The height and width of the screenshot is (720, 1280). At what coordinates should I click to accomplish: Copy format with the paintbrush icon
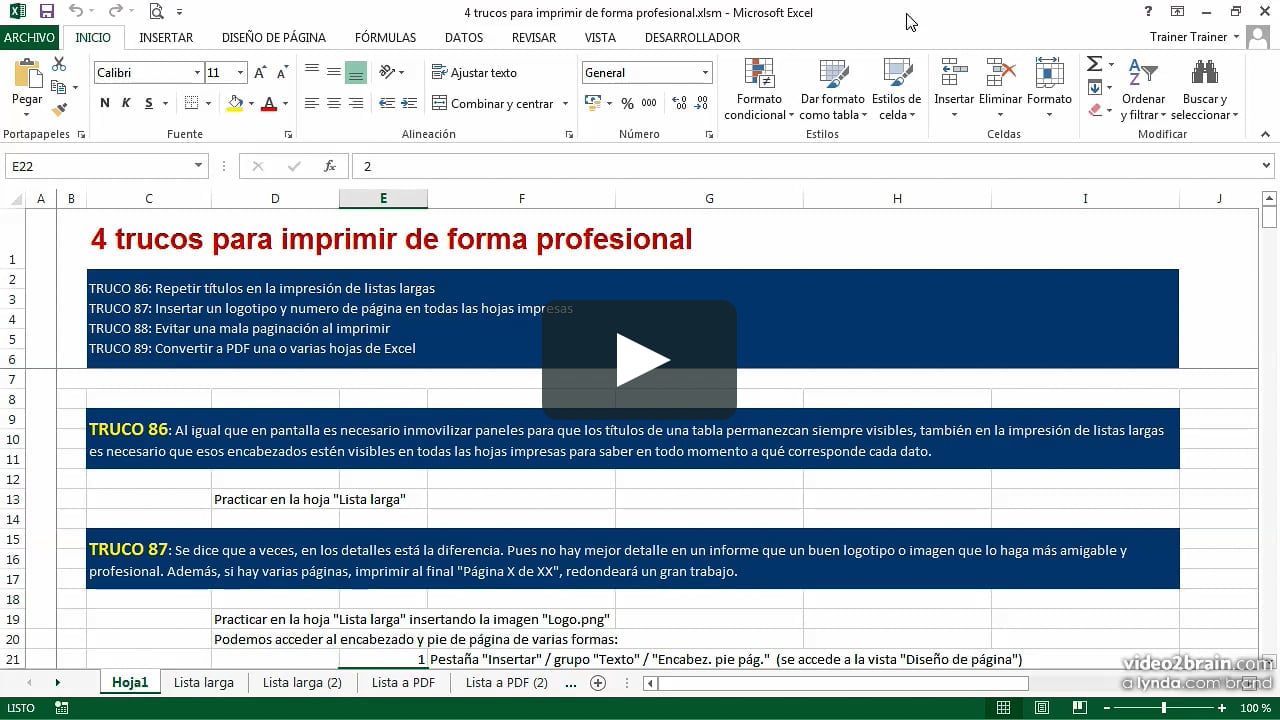click(59, 110)
